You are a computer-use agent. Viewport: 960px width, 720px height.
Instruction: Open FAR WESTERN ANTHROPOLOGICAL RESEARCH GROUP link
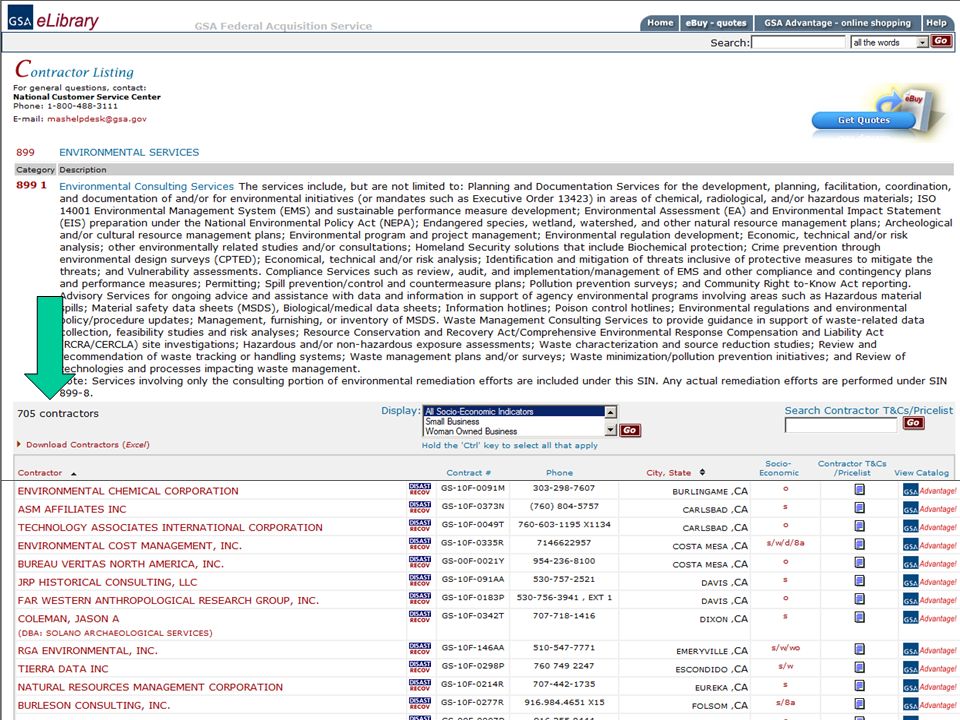click(x=168, y=601)
